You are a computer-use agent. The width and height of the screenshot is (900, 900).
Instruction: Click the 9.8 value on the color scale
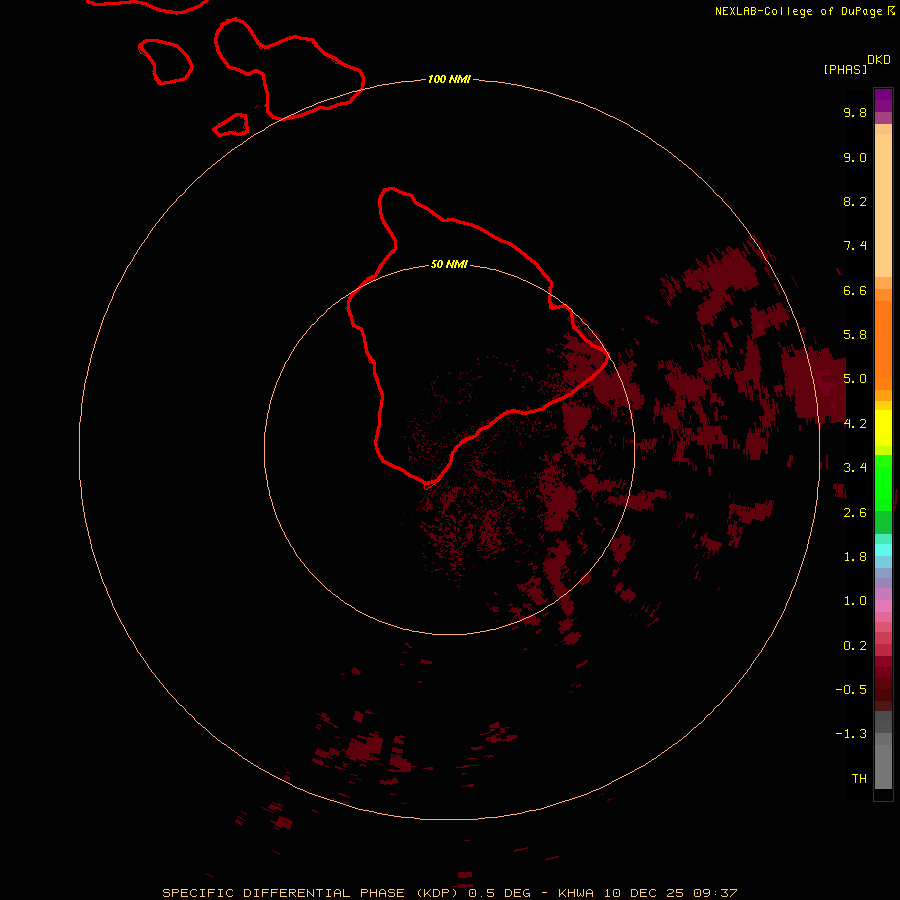[x=855, y=112]
